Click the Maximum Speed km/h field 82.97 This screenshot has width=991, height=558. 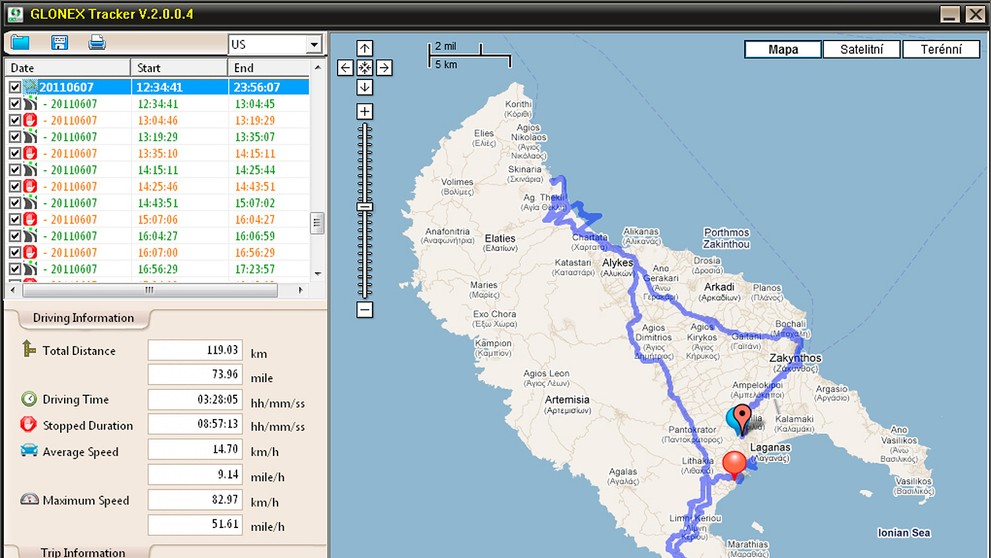195,499
